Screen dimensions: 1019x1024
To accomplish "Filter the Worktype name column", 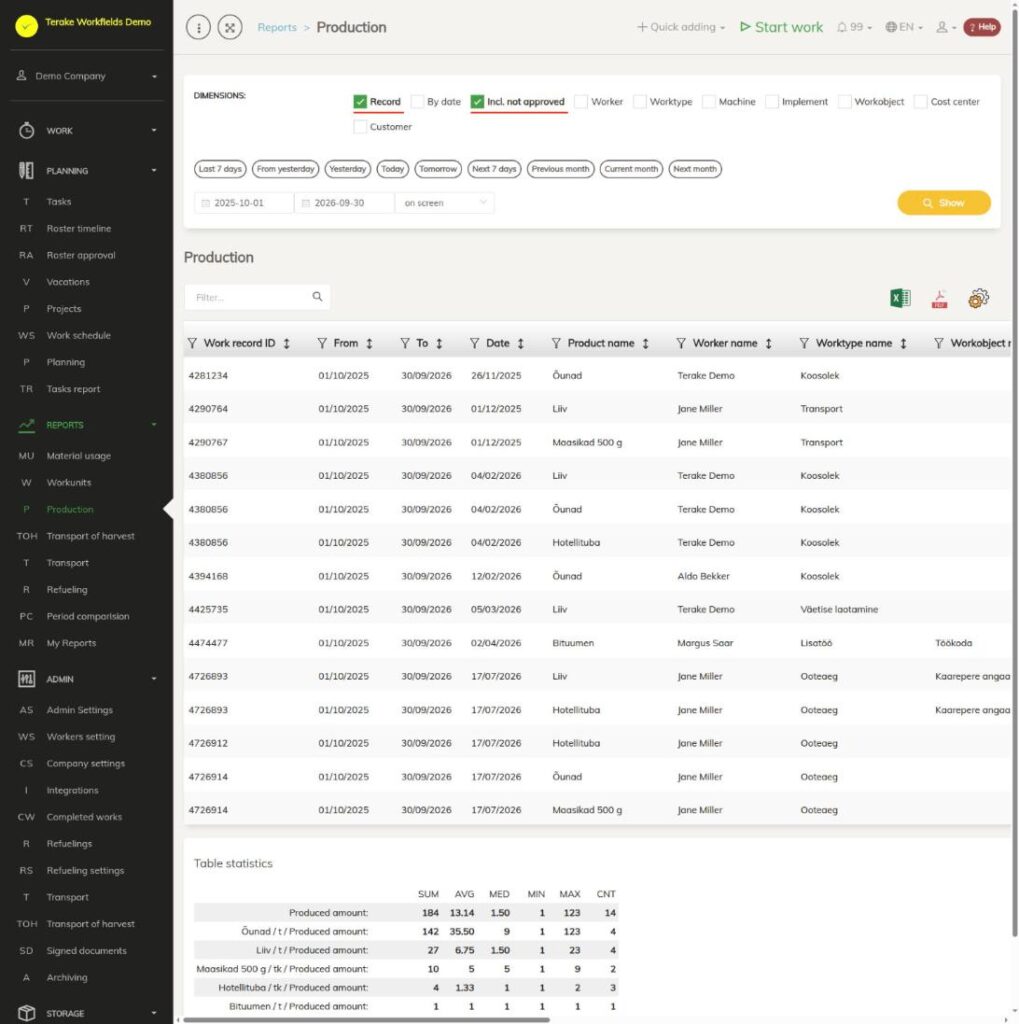I will [x=804, y=344].
